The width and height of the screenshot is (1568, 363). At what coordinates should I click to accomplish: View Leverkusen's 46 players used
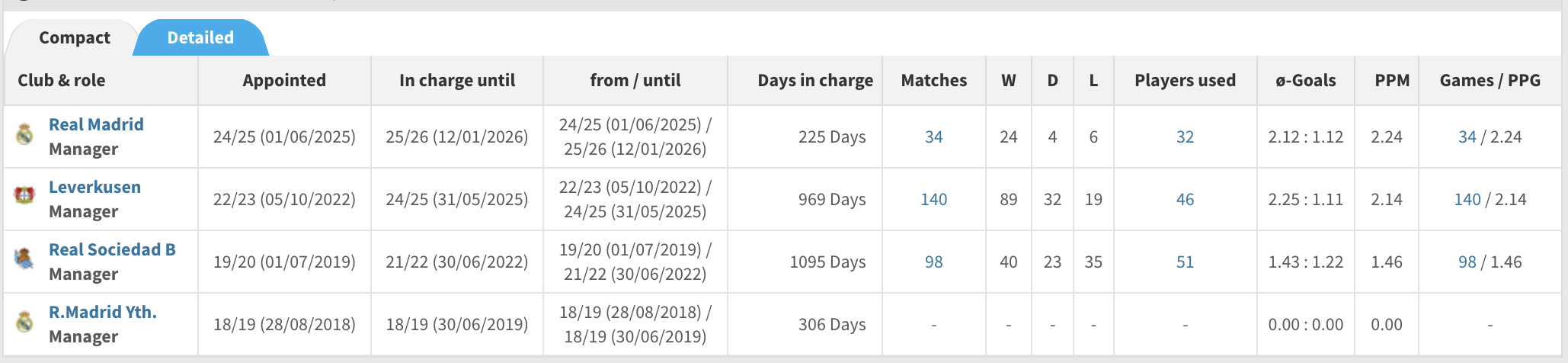coord(1185,200)
